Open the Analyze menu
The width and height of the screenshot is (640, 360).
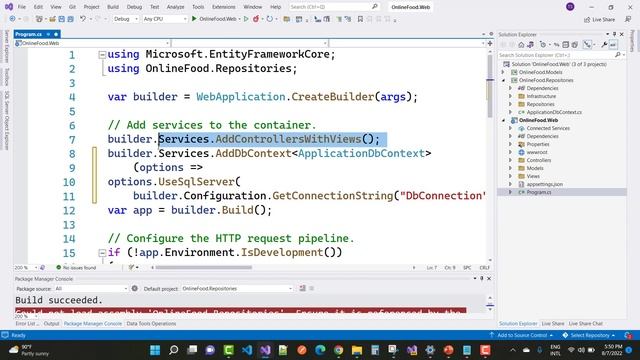click(x=176, y=7)
